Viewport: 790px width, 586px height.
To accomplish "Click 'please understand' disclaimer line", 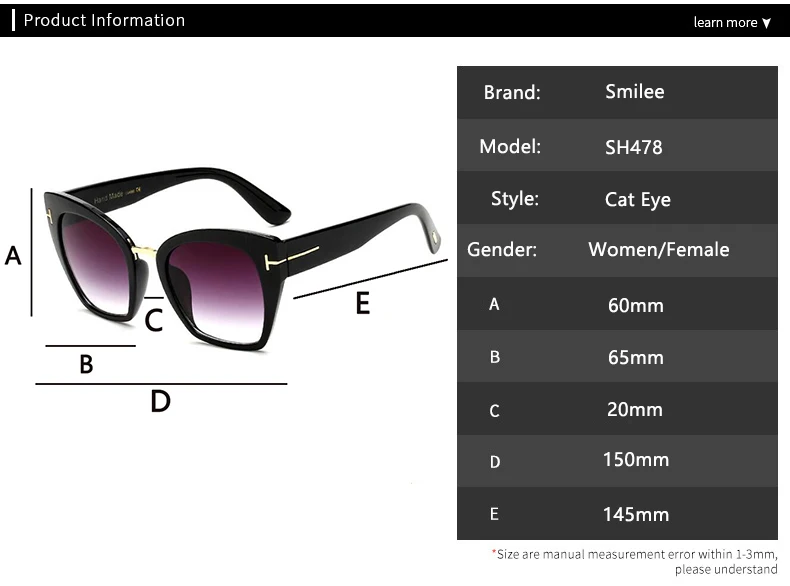I will point(726,569).
